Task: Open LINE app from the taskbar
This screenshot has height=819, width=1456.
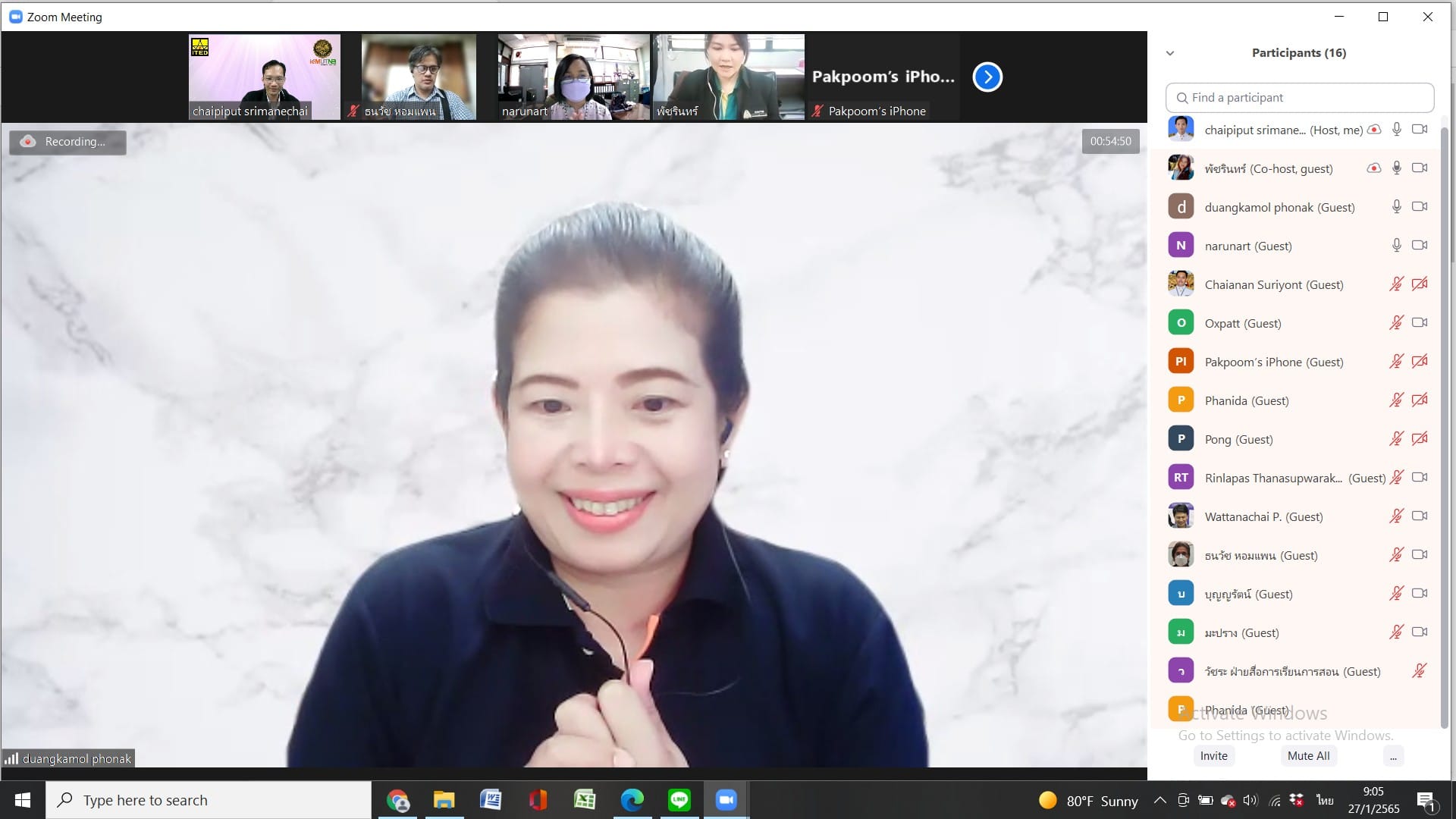Action: 679,800
